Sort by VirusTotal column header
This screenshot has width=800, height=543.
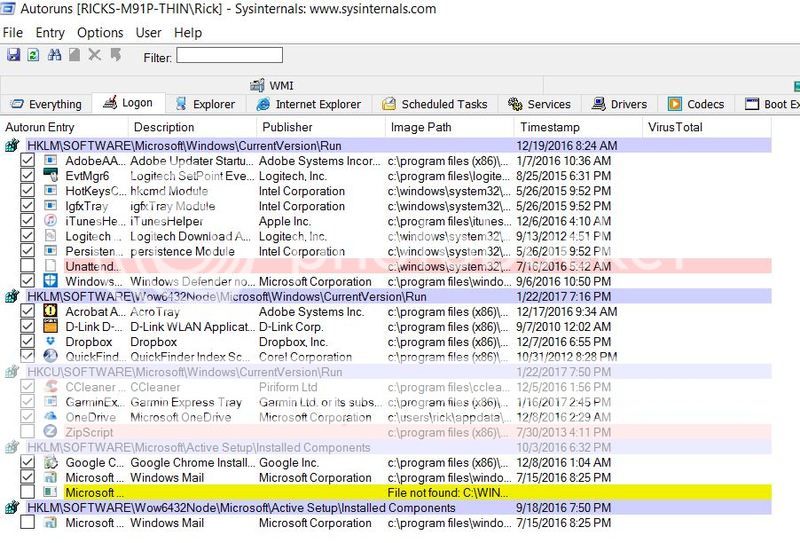click(x=707, y=127)
